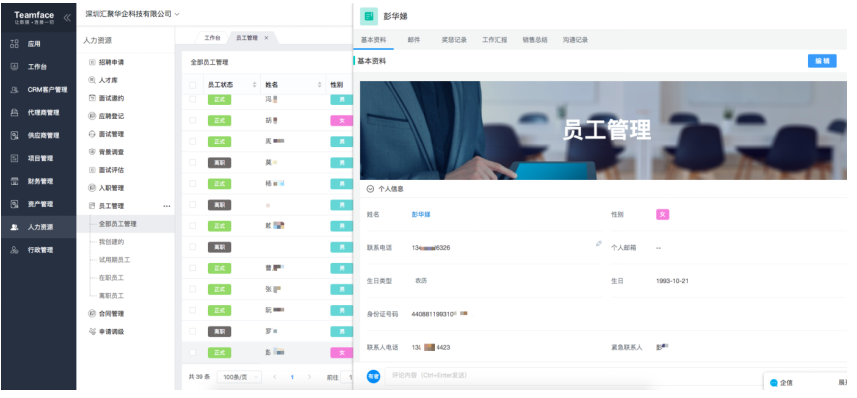
Task: Select 试用期员工 in the employee tree
Action: (114, 260)
